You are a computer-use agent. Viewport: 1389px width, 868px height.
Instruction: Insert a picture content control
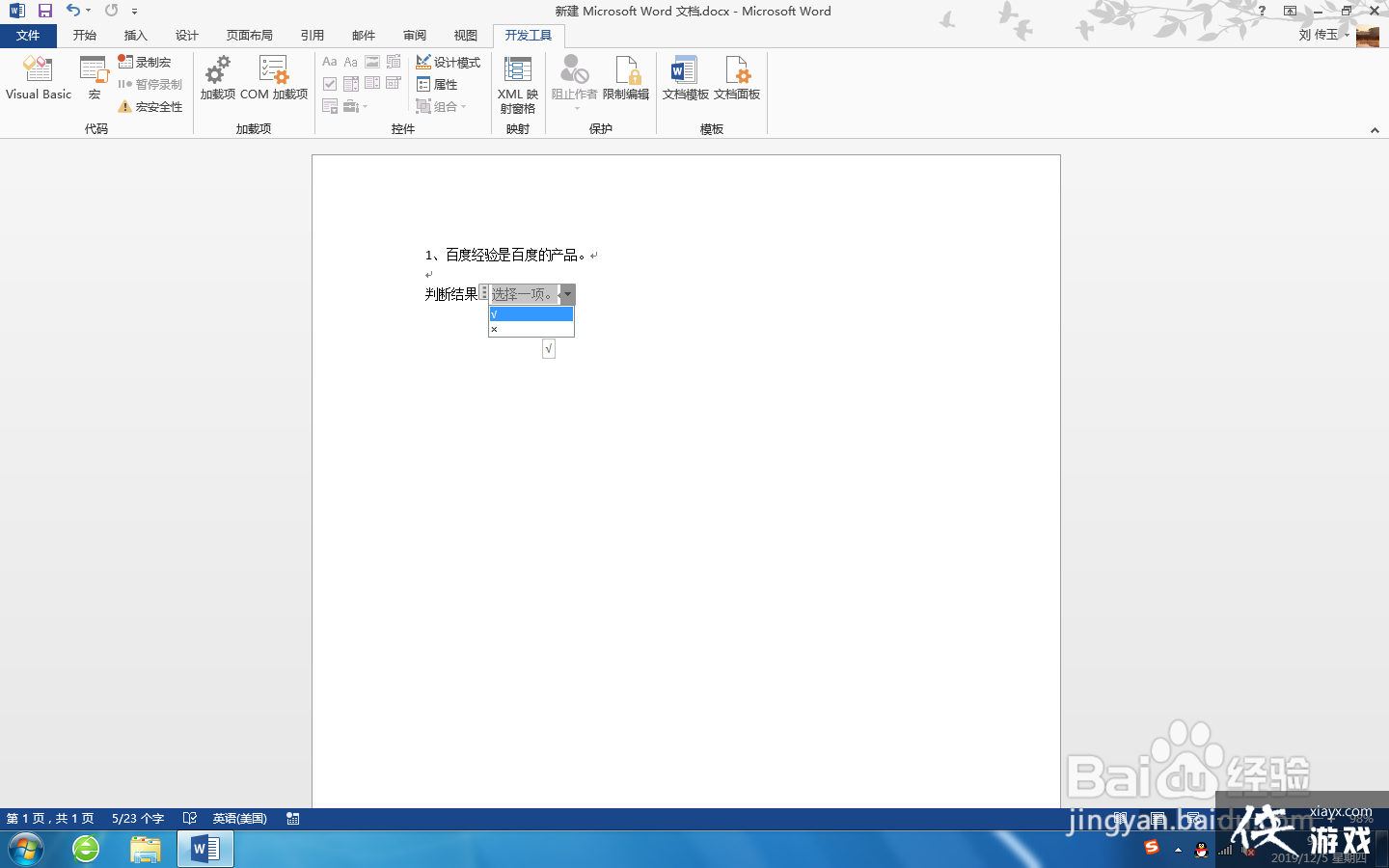pyautogui.click(x=372, y=62)
